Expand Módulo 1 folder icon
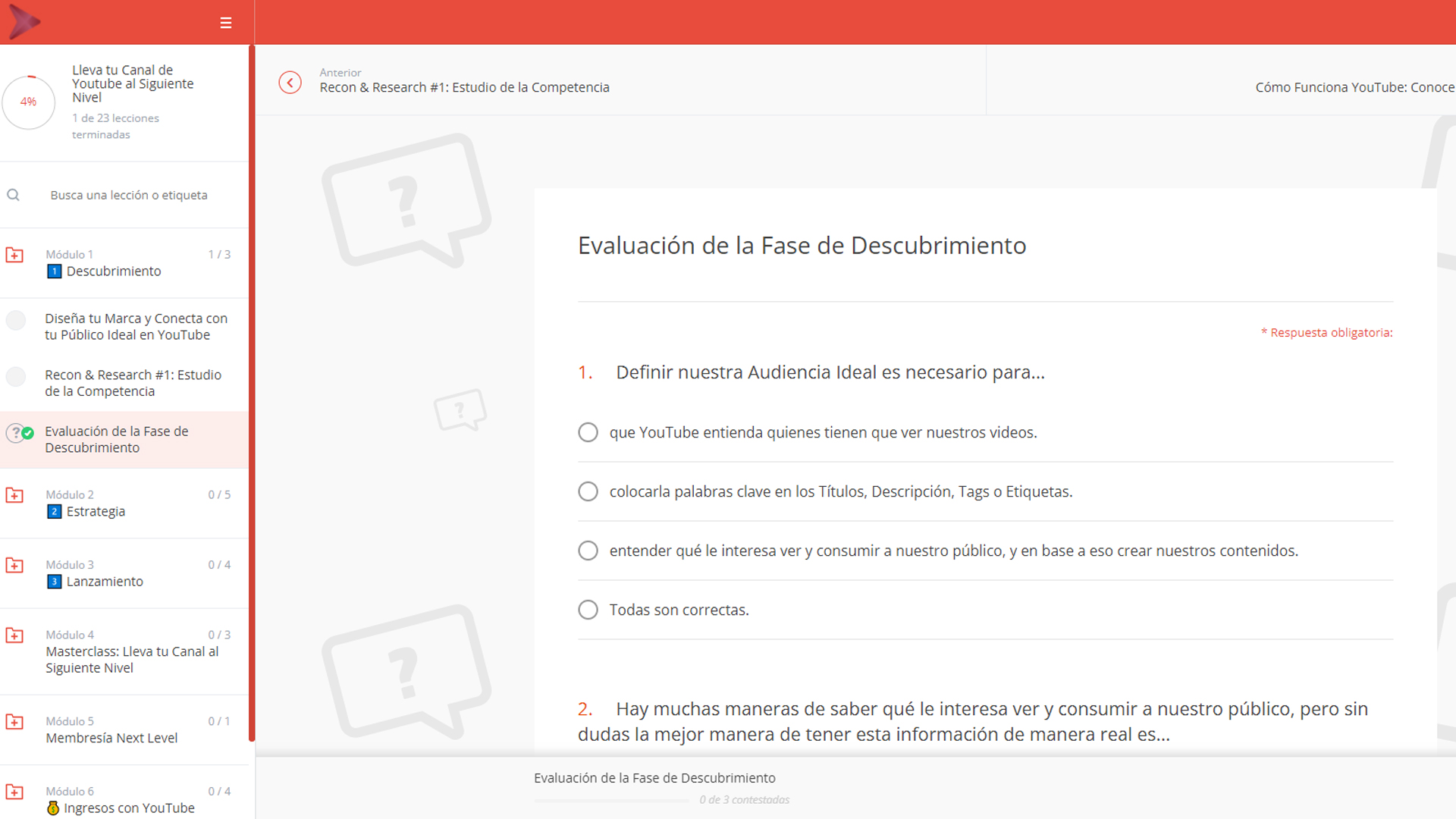 pyautogui.click(x=14, y=255)
